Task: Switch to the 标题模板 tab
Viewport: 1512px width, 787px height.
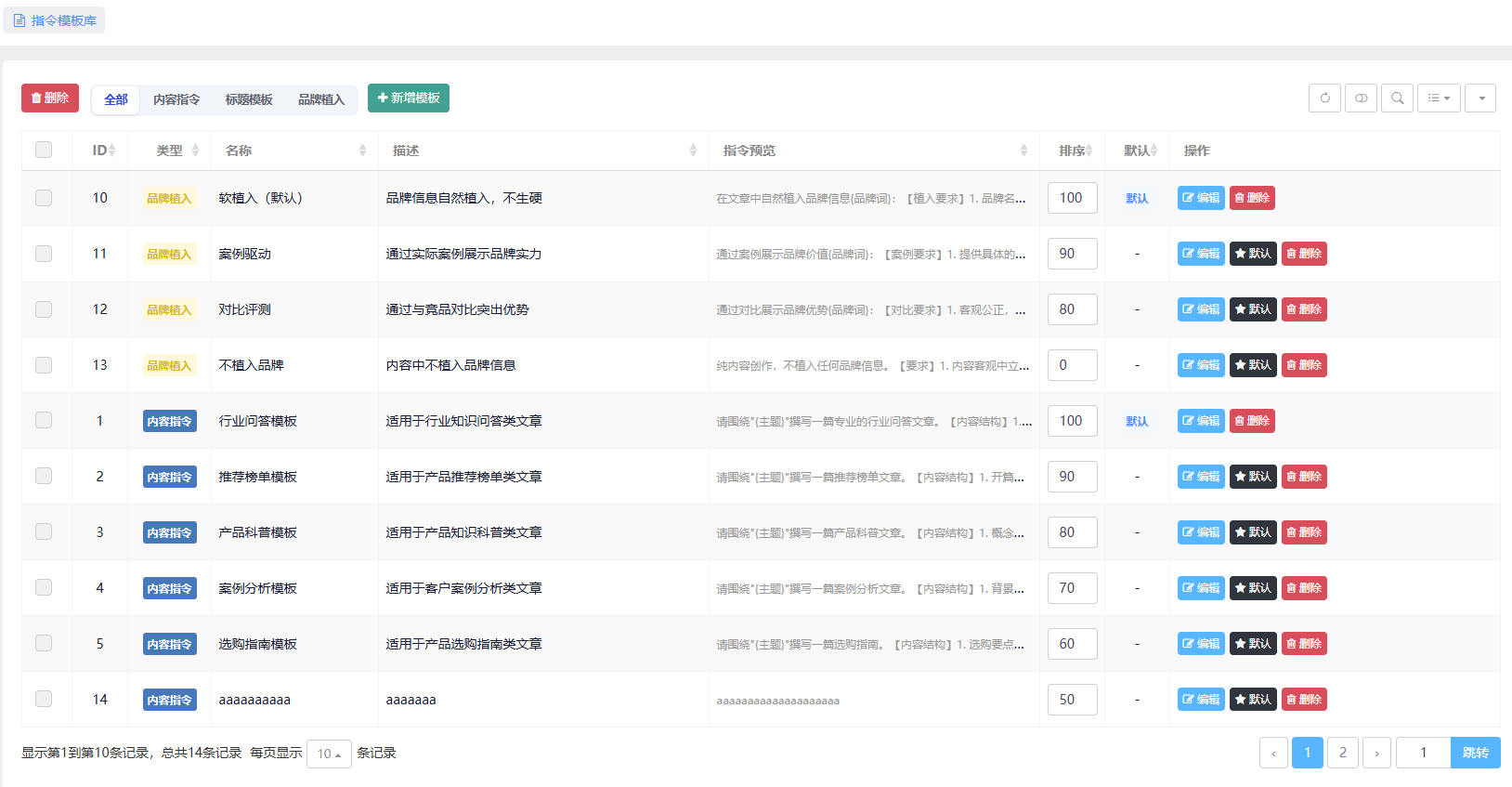Action: click(249, 99)
